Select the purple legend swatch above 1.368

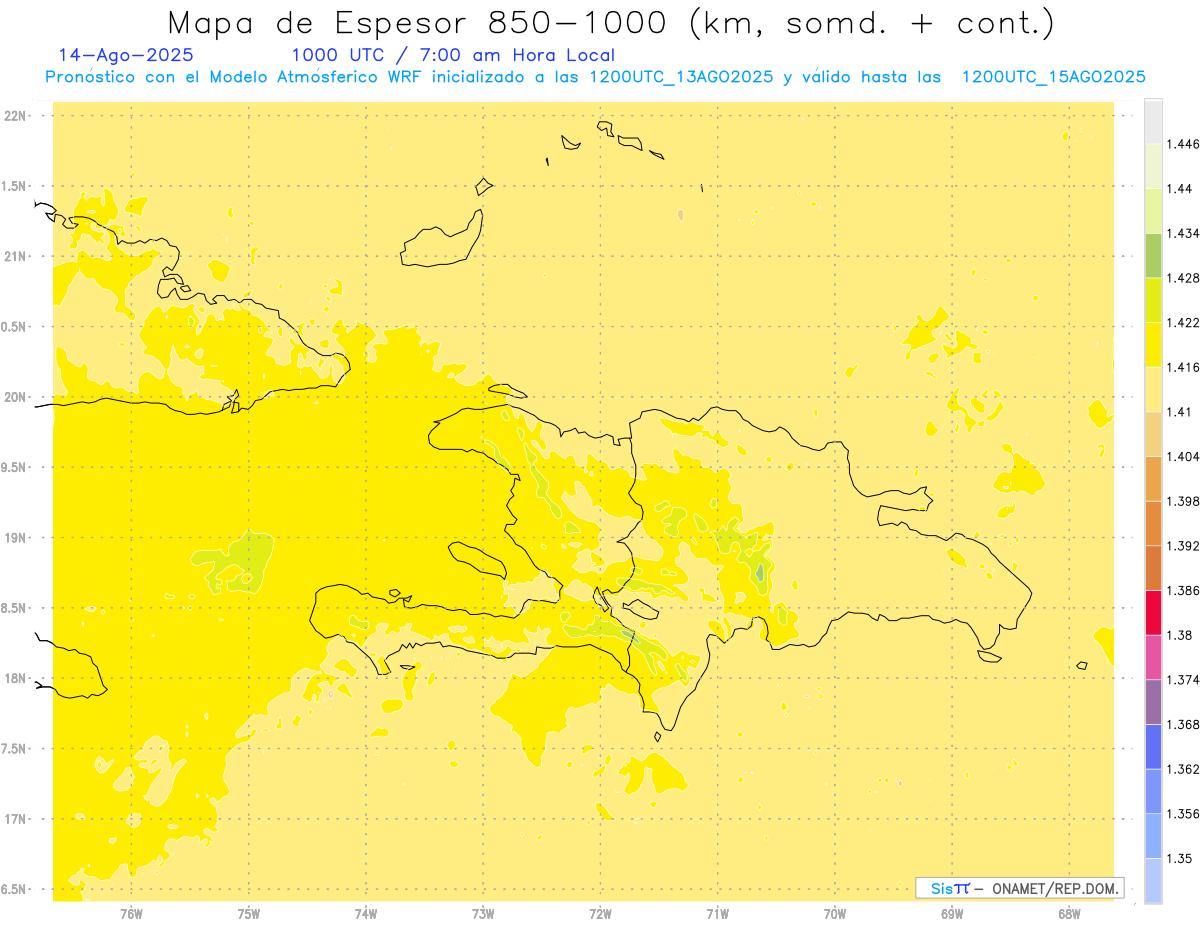1153,702
